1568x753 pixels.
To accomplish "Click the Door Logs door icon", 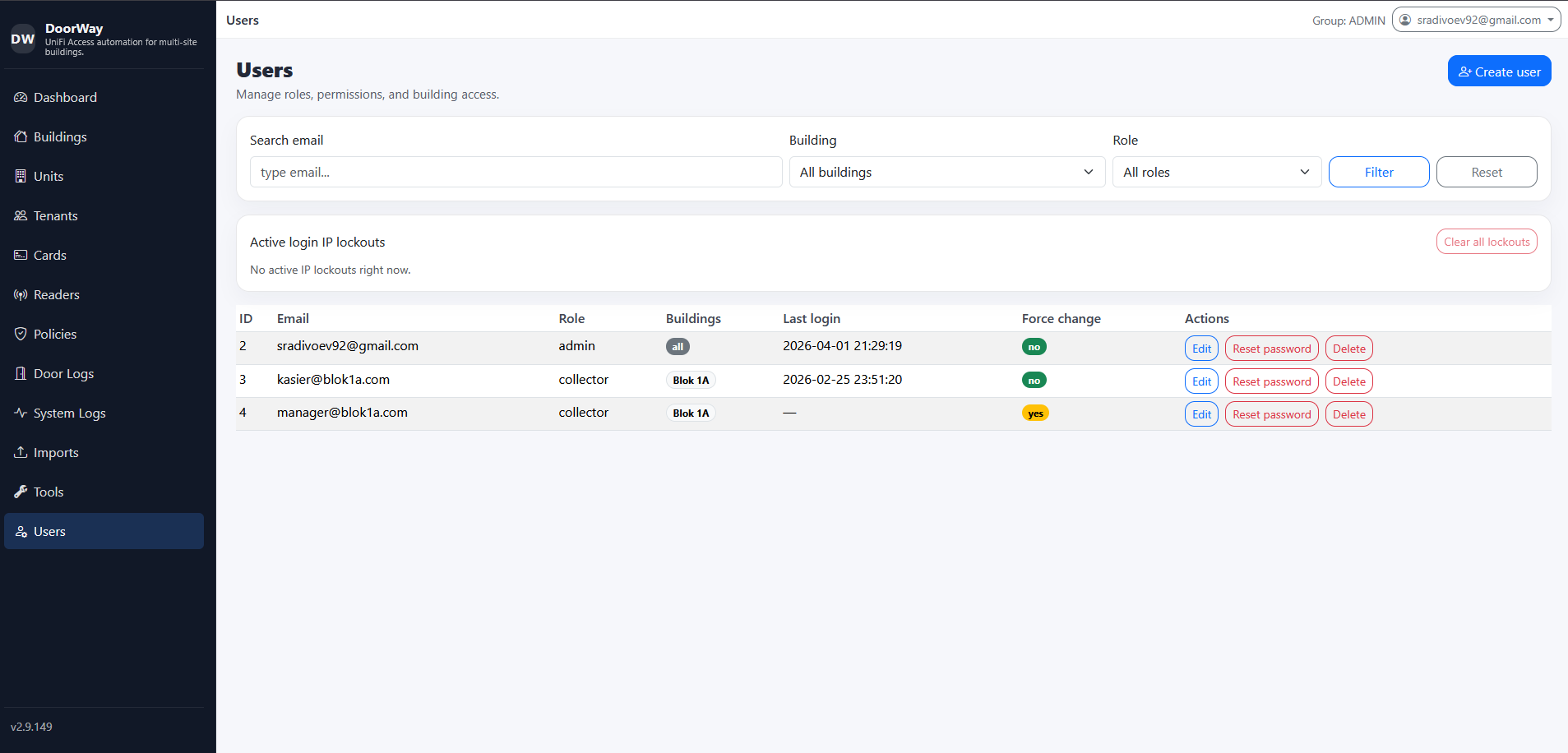I will point(21,373).
